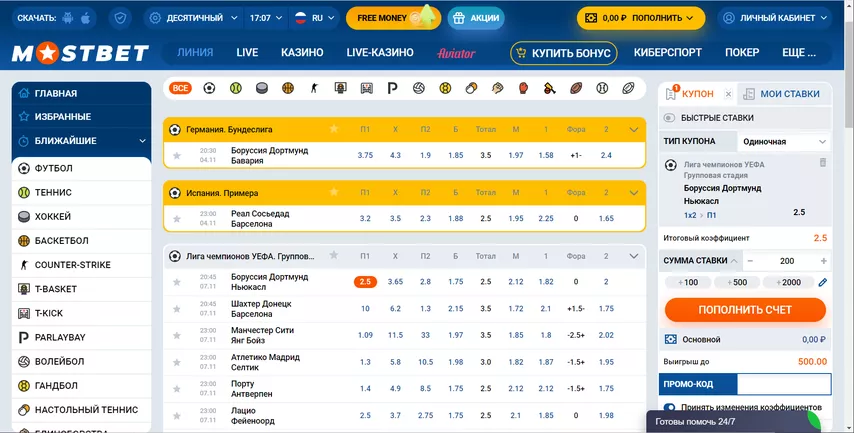This screenshot has width=854, height=433.
Task: Check the Принять изменения коэффициентов box
Action: pyautogui.click(x=669, y=408)
